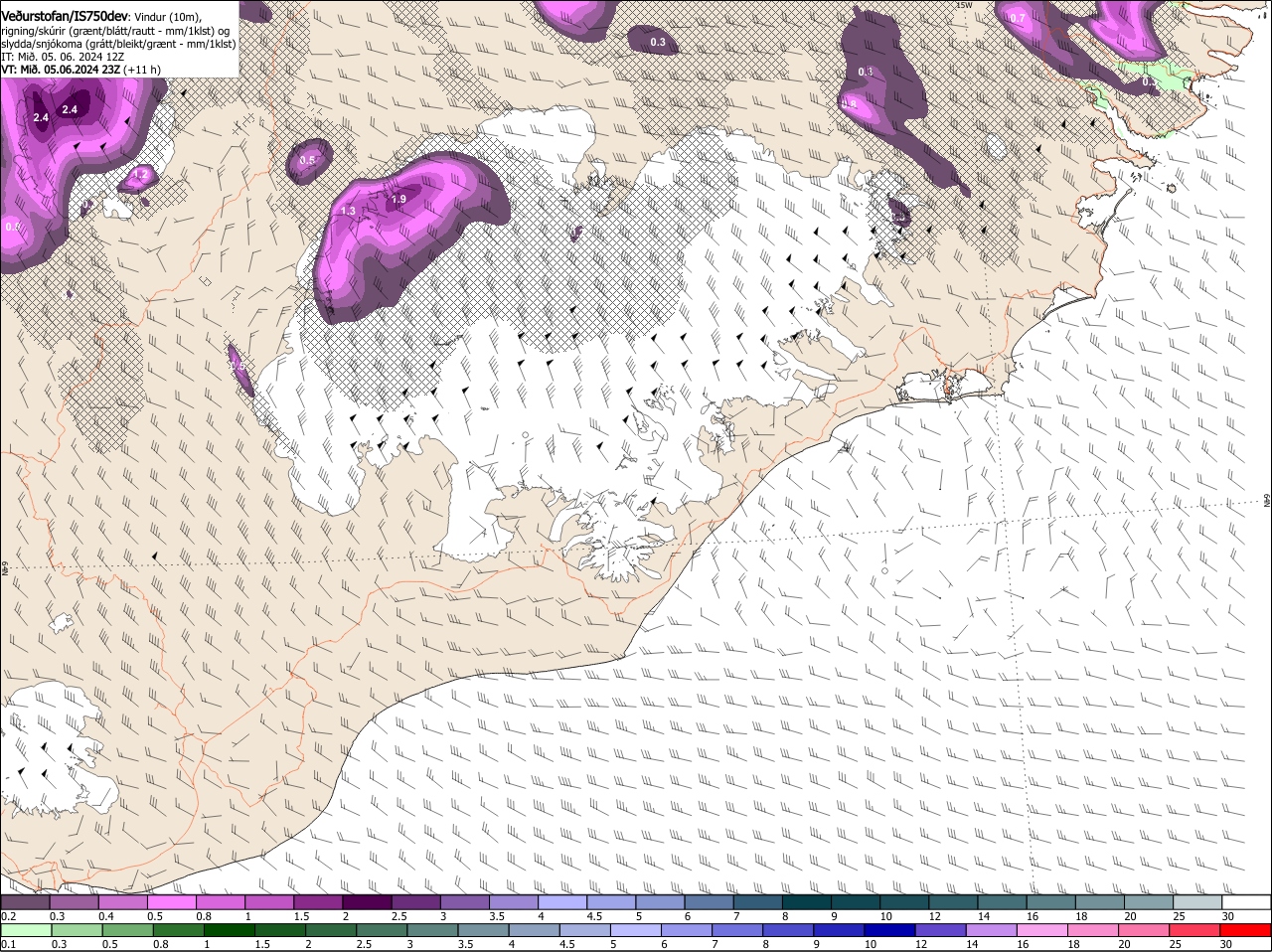
Task: Click the 30 label in the lower legend
Action: pos(1225,944)
